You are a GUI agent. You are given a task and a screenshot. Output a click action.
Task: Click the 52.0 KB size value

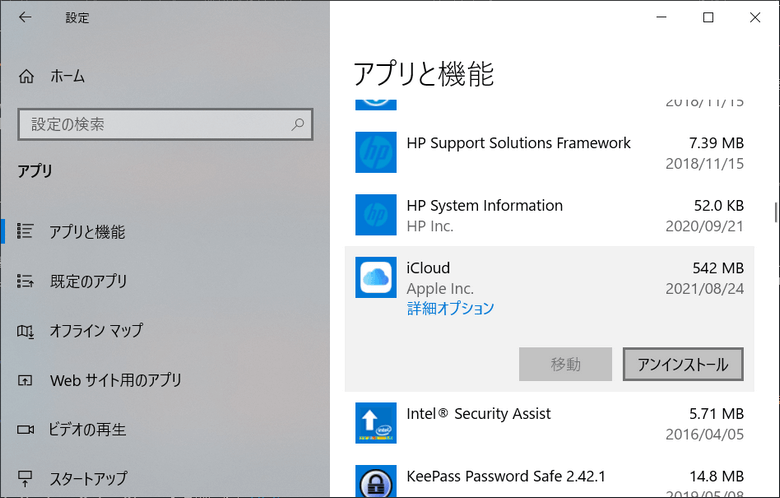click(x=719, y=205)
